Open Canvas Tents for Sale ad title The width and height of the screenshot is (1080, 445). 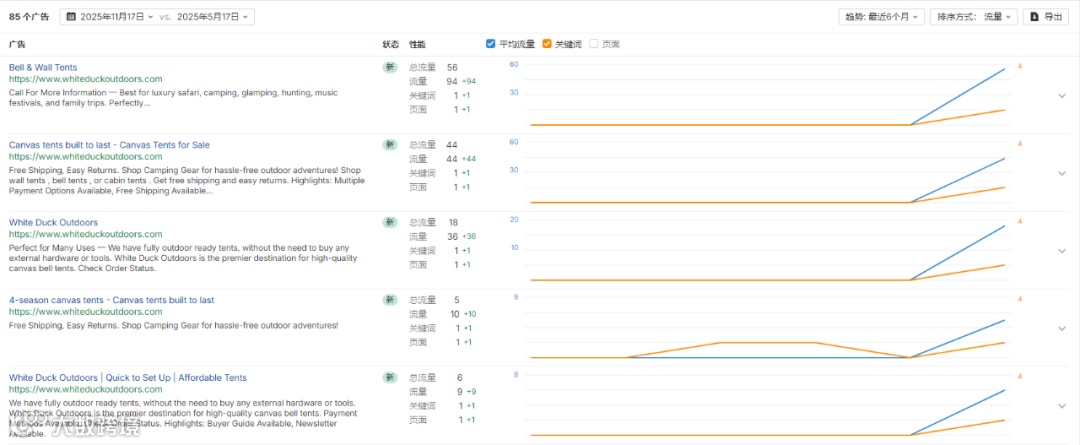click(110, 145)
